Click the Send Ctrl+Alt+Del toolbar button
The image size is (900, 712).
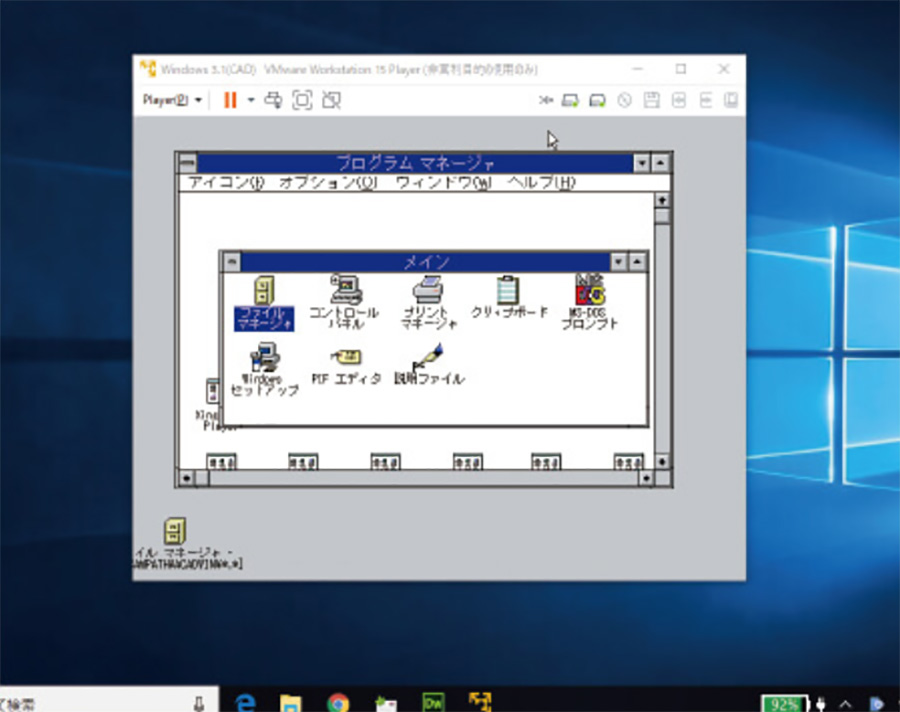pyautogui.click(x=272, y=100)
